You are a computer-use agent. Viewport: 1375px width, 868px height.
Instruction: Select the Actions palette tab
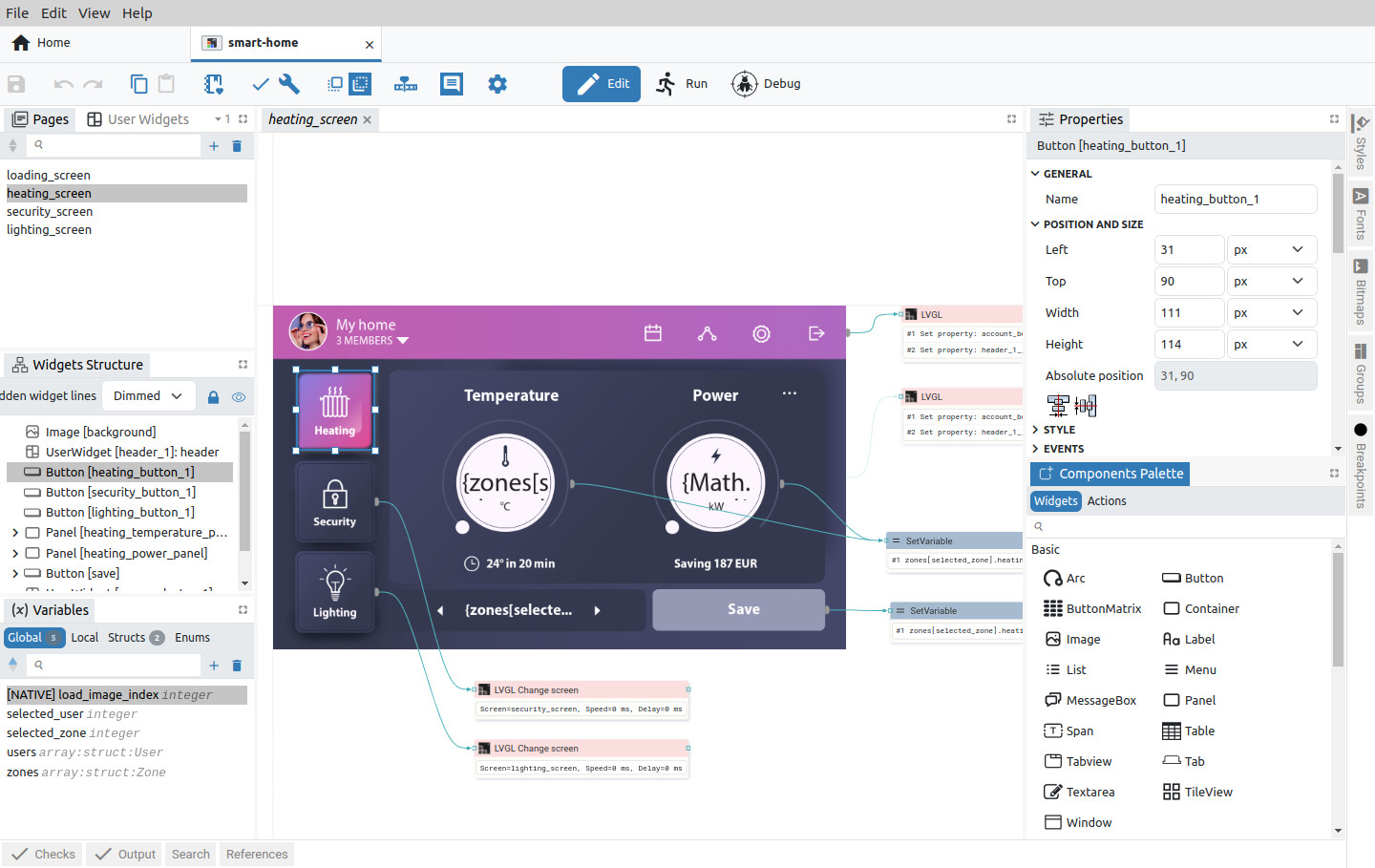[1107, 501]
